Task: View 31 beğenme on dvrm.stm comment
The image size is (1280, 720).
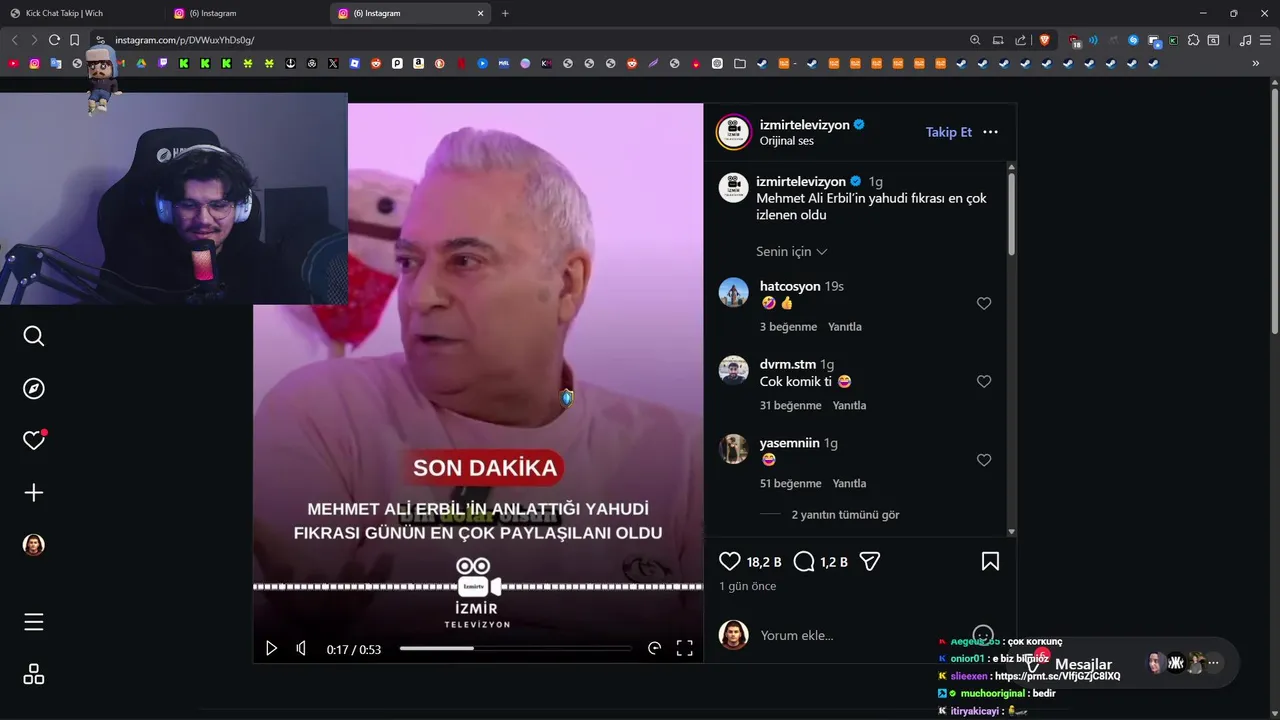Action: pyautogui.click(x=791, y=405)
